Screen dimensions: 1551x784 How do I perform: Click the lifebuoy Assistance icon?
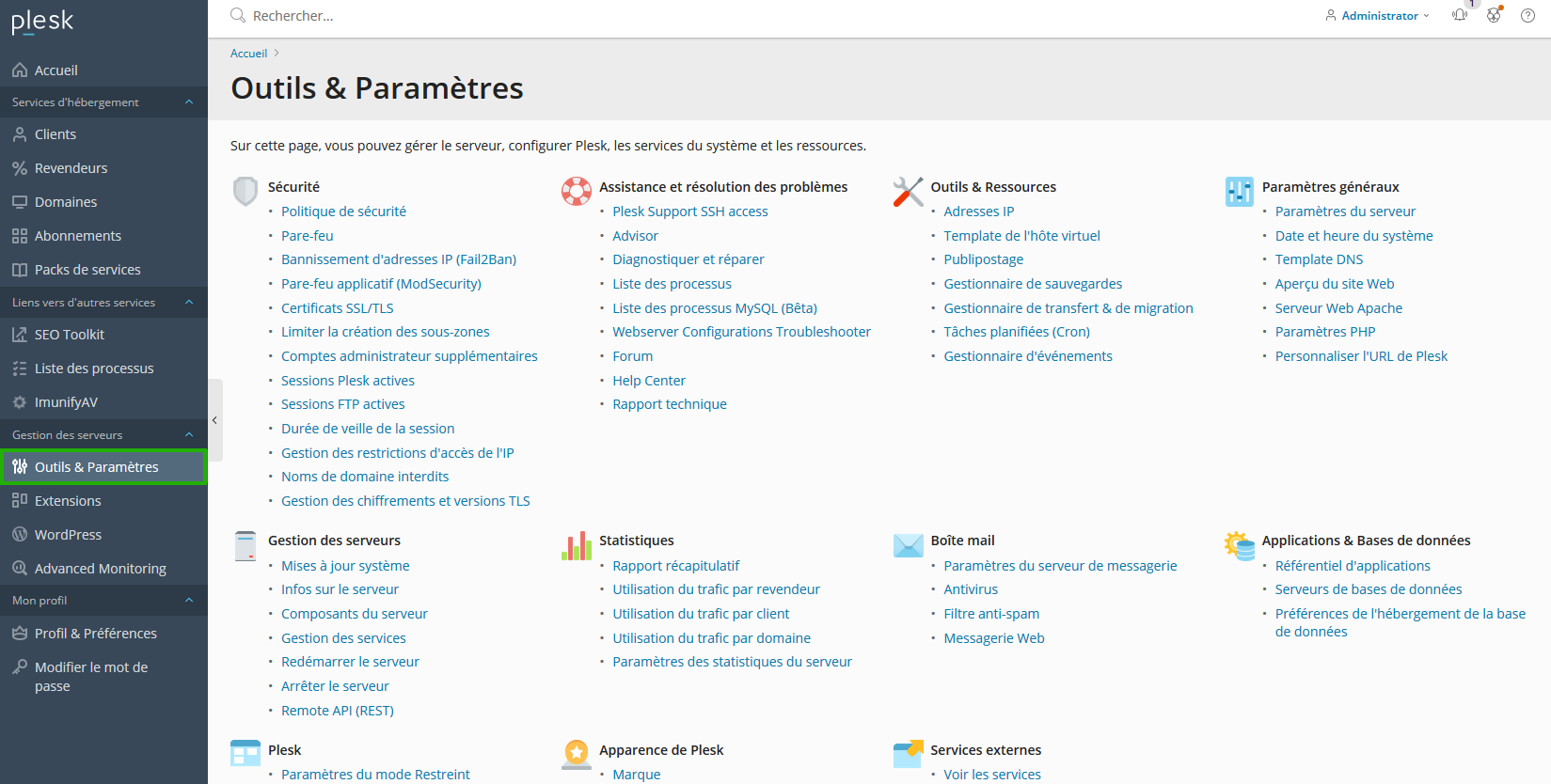point(577,191)
